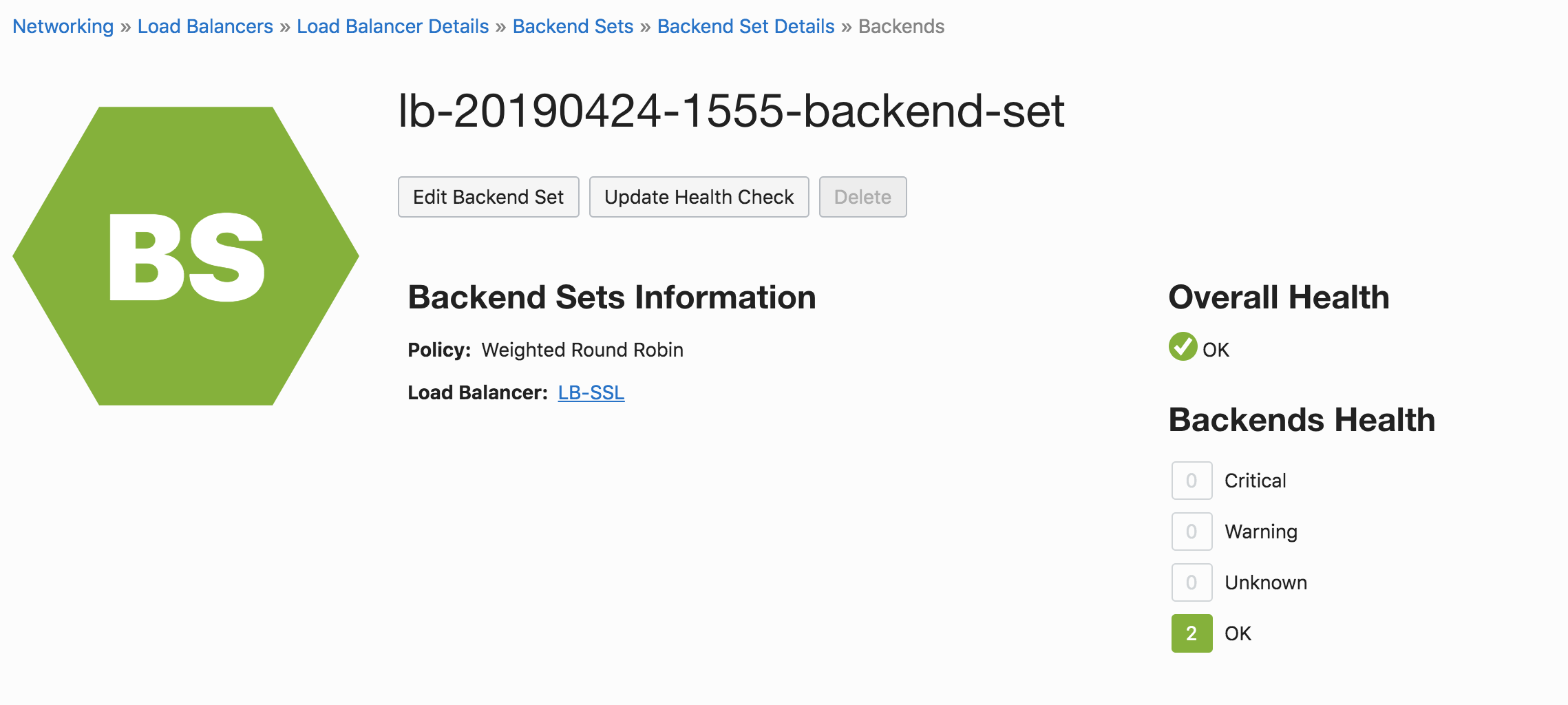Click the Weighted Round Robin policy text

(x=582, y=350)
